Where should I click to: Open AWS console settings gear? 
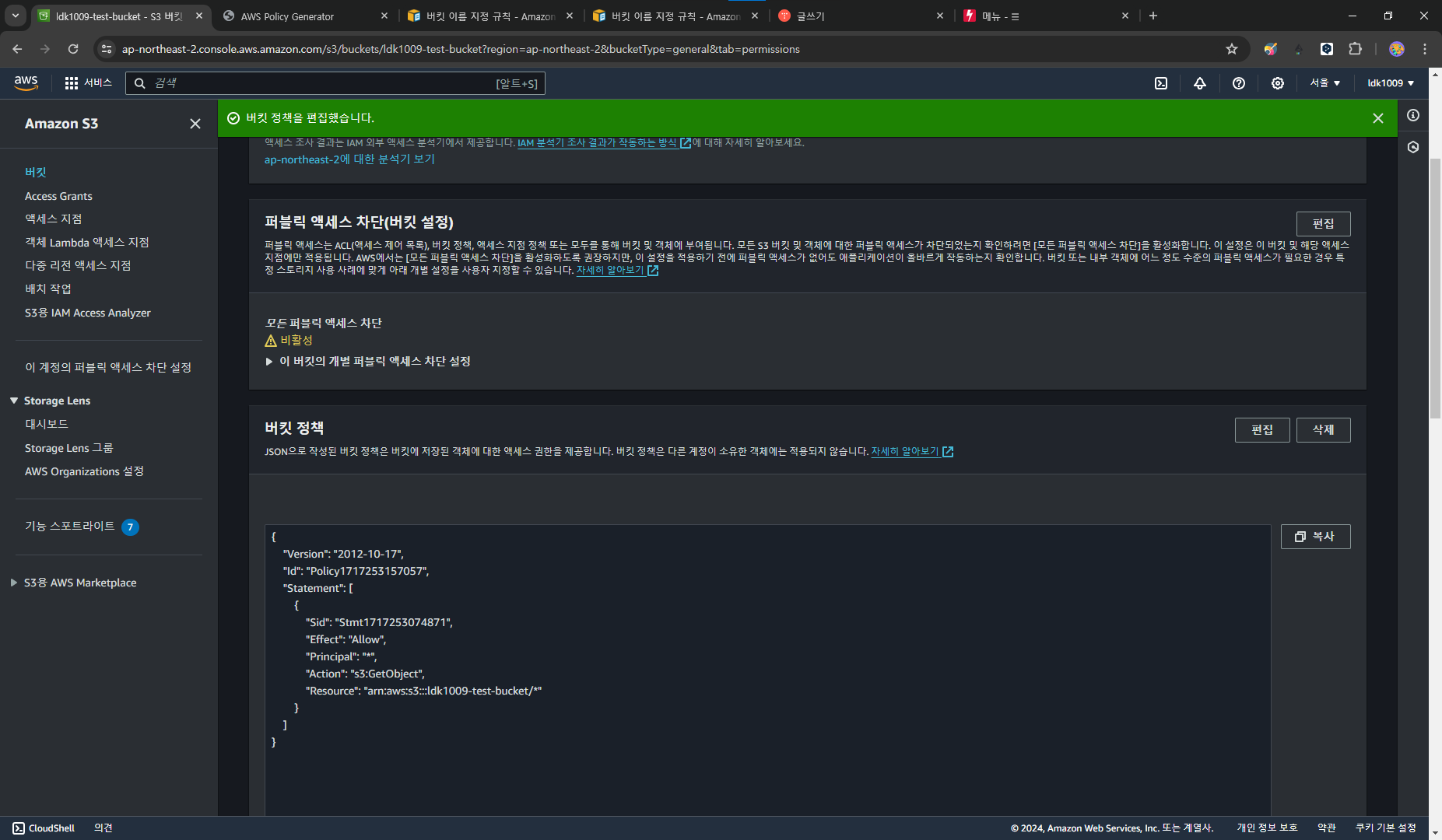[x=1278, y=83]
